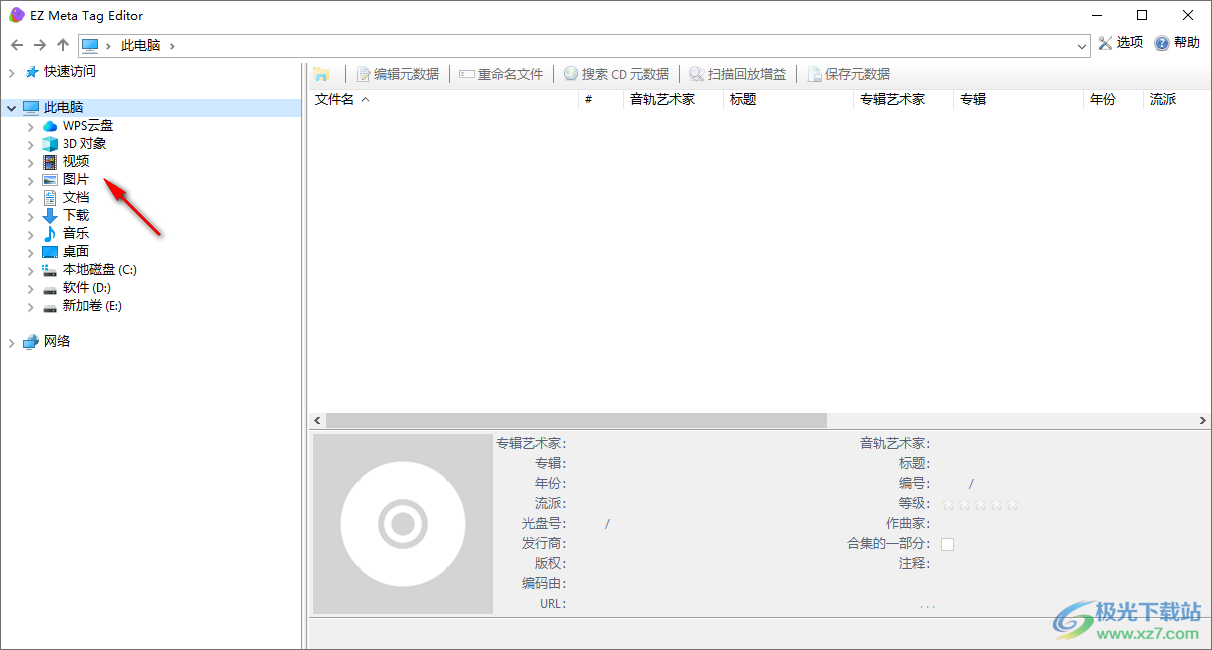
Task: Expand the 本地磁盘 (C:) drive
Action: click(x=31, y=269)
